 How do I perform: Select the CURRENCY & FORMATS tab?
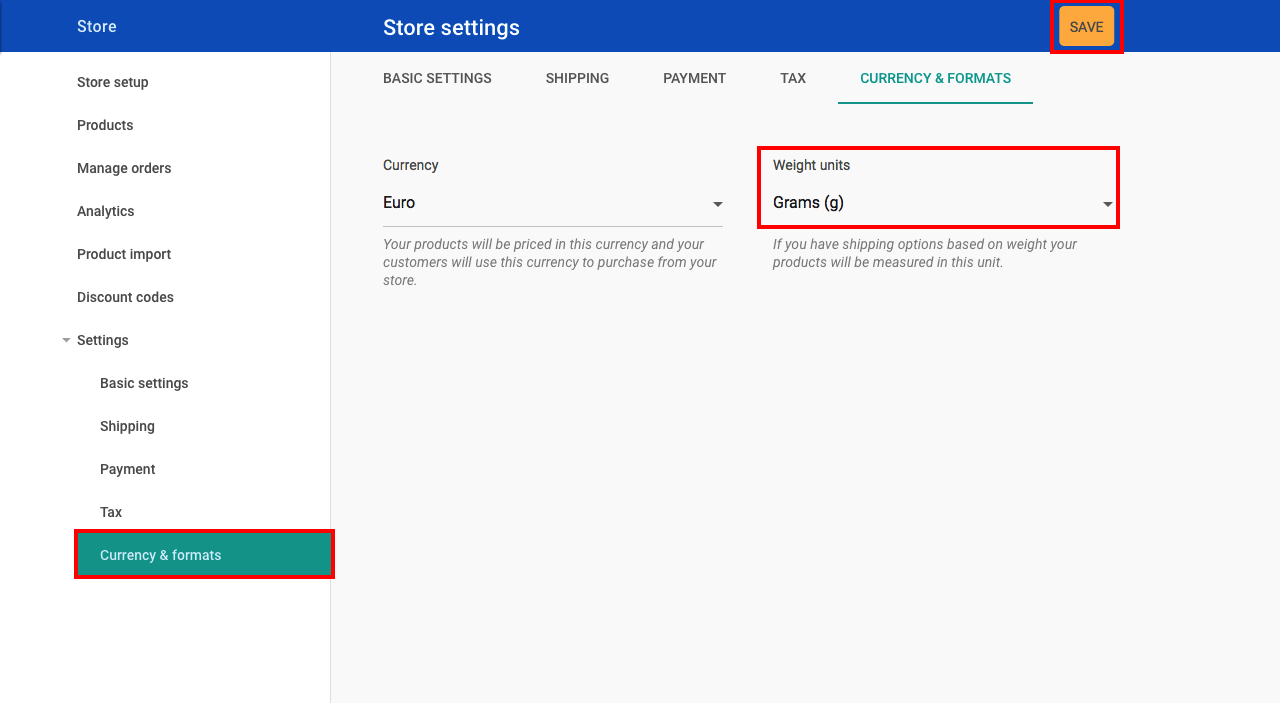point(935,78)
